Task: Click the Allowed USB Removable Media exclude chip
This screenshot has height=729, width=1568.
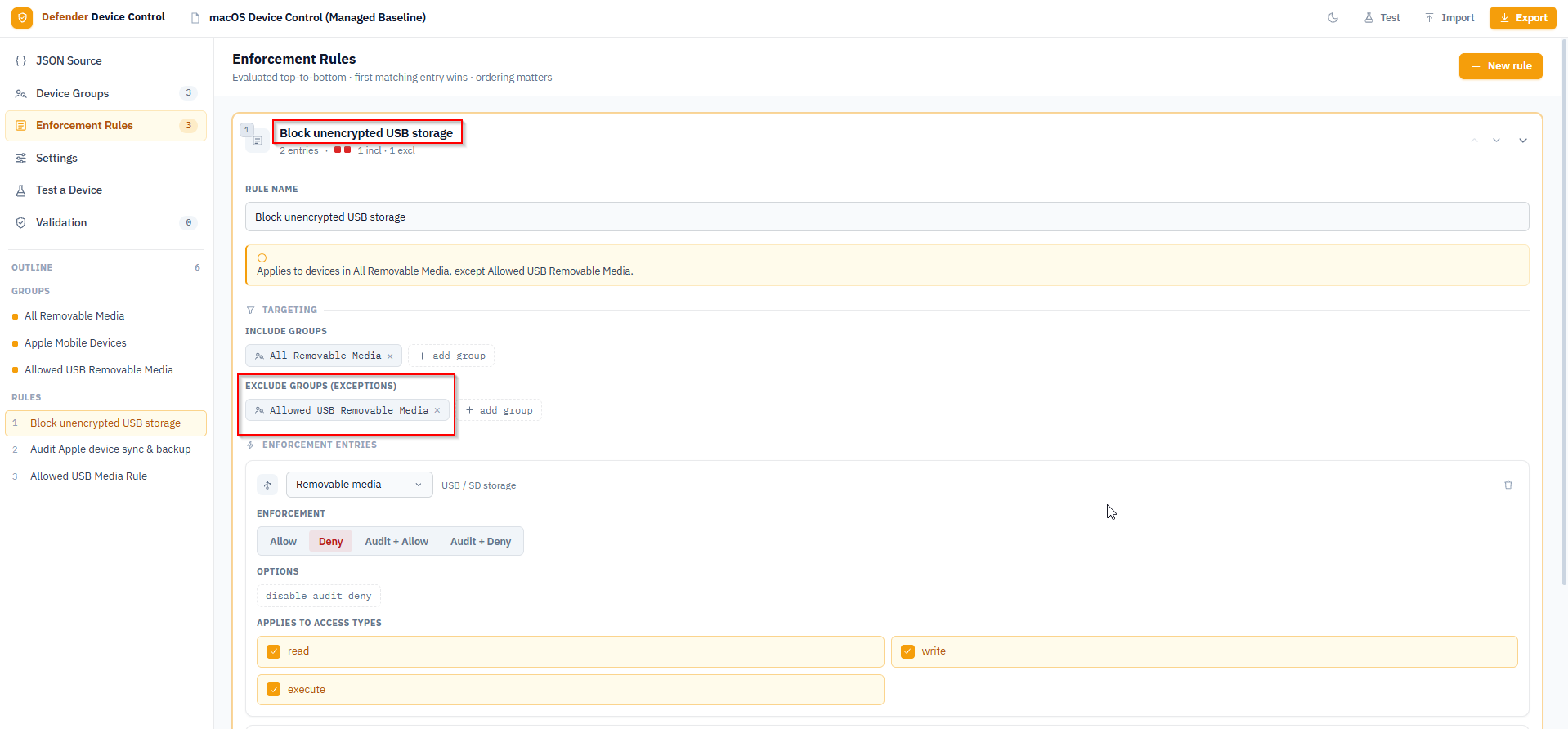Action: (347, 410)
